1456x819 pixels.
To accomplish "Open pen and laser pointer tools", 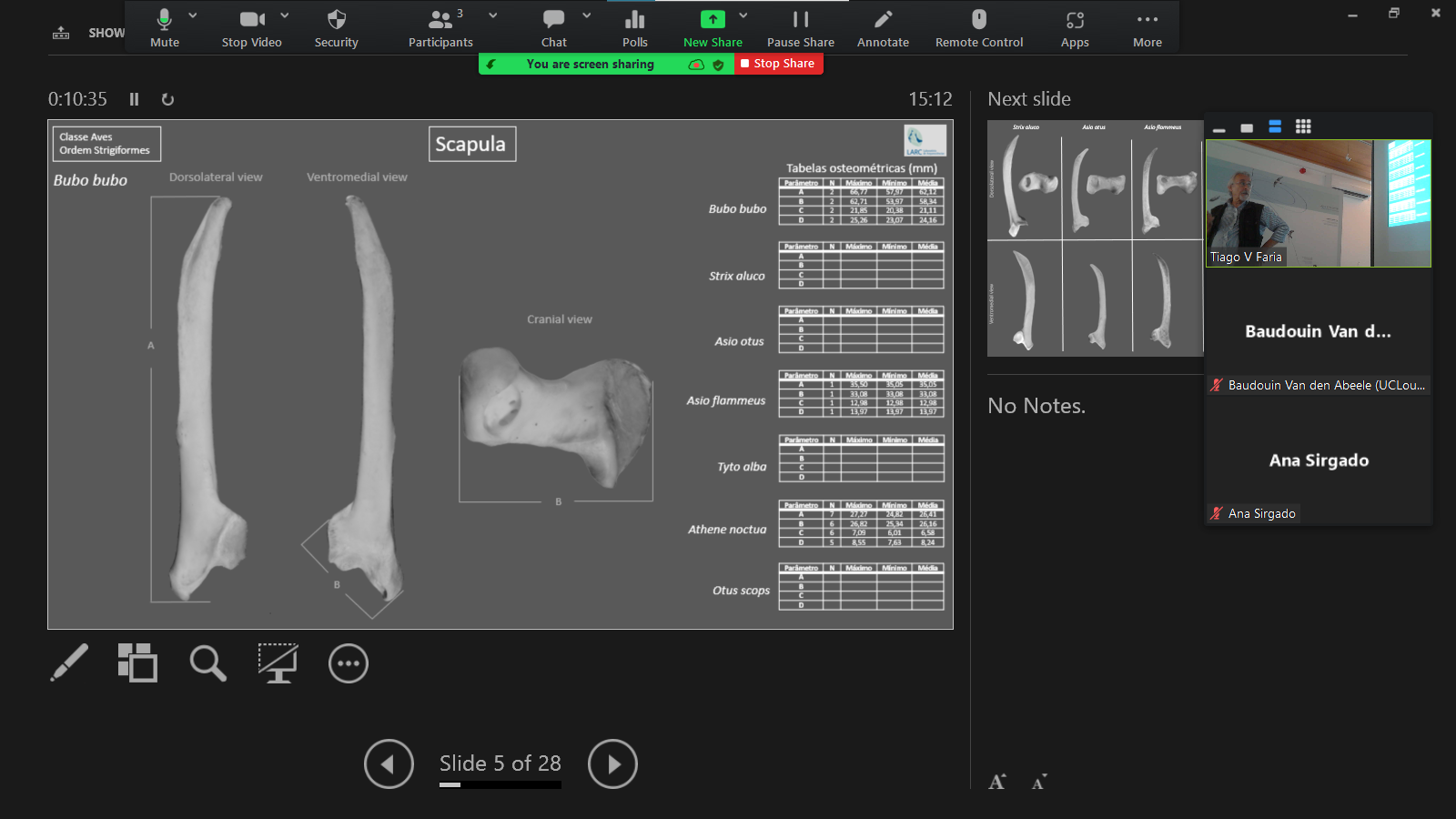I will [x=69, y=663].
